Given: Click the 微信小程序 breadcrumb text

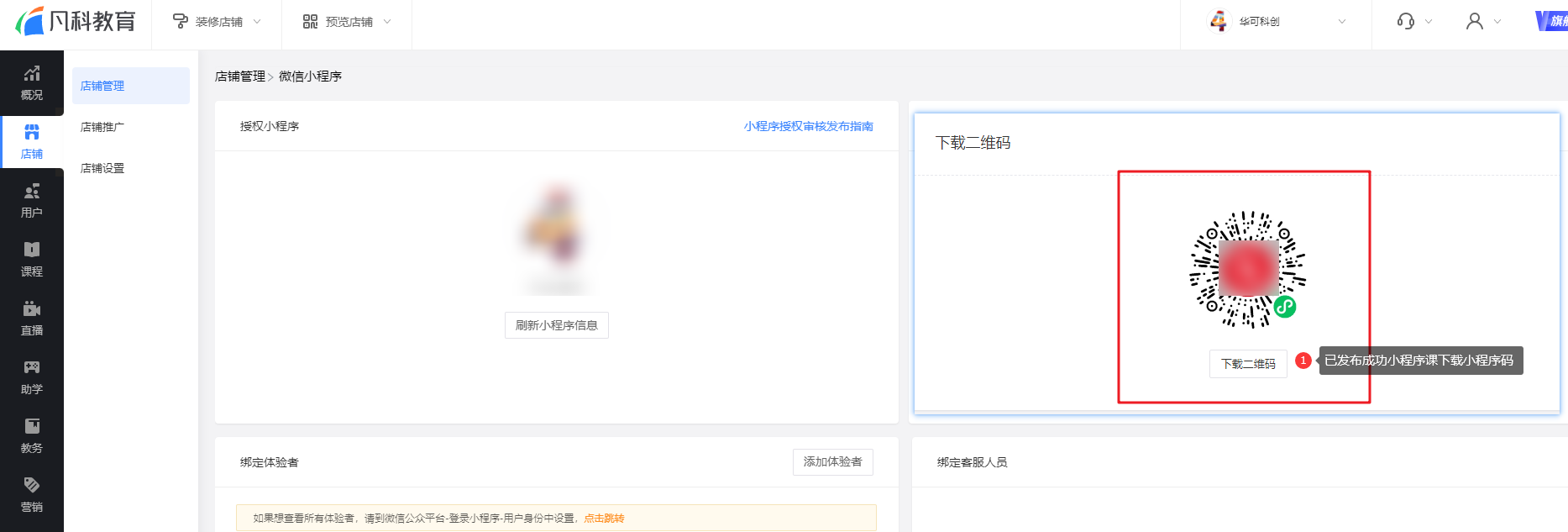Looking at the screenshot, I should pos(310,76).
